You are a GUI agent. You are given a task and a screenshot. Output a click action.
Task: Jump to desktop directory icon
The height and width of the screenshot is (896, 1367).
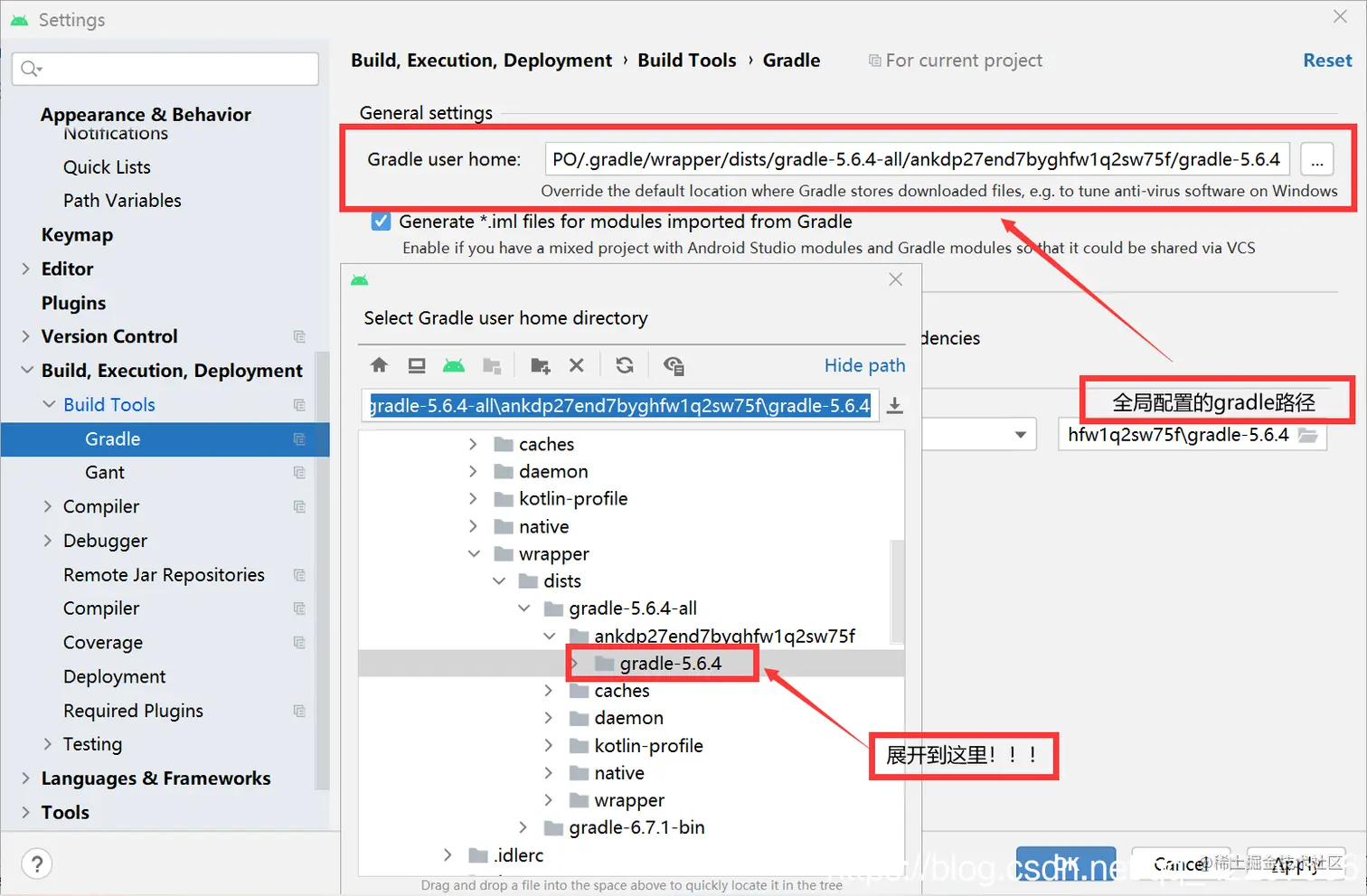417,365
